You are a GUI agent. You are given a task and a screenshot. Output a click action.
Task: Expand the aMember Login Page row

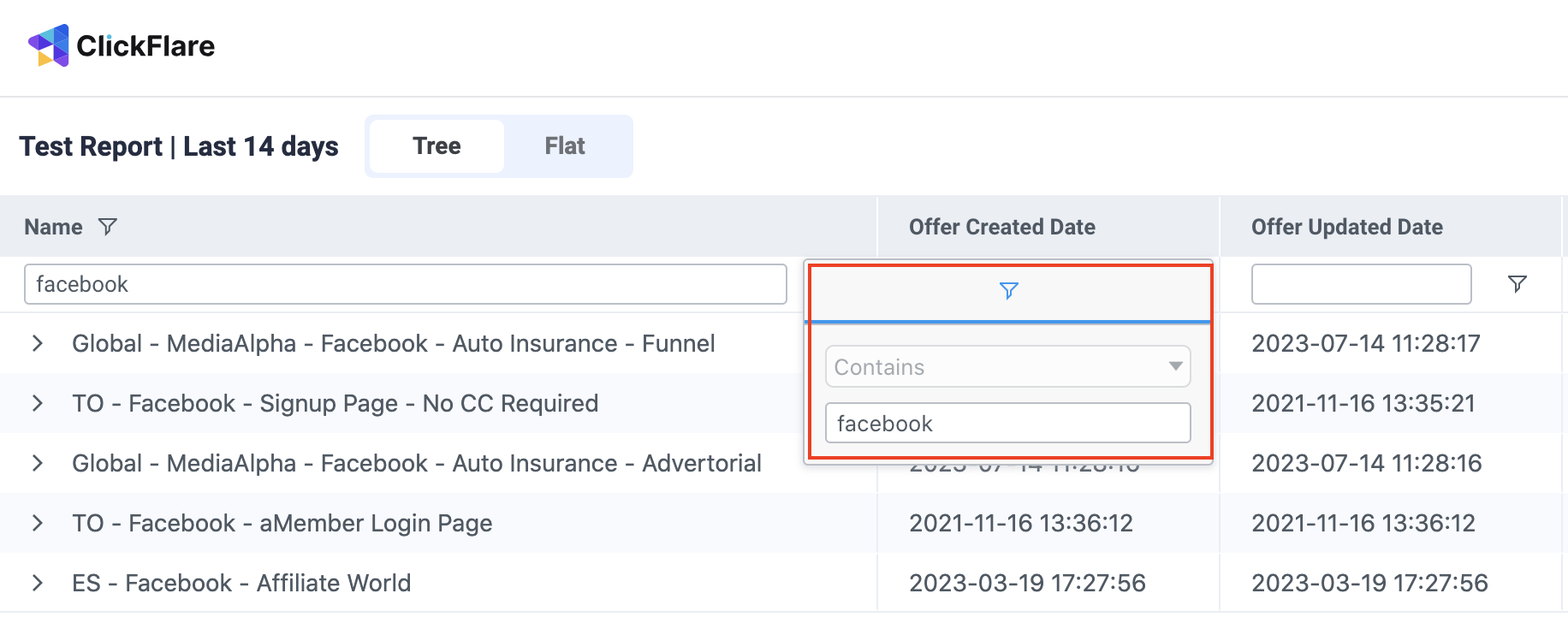[38, 523]
